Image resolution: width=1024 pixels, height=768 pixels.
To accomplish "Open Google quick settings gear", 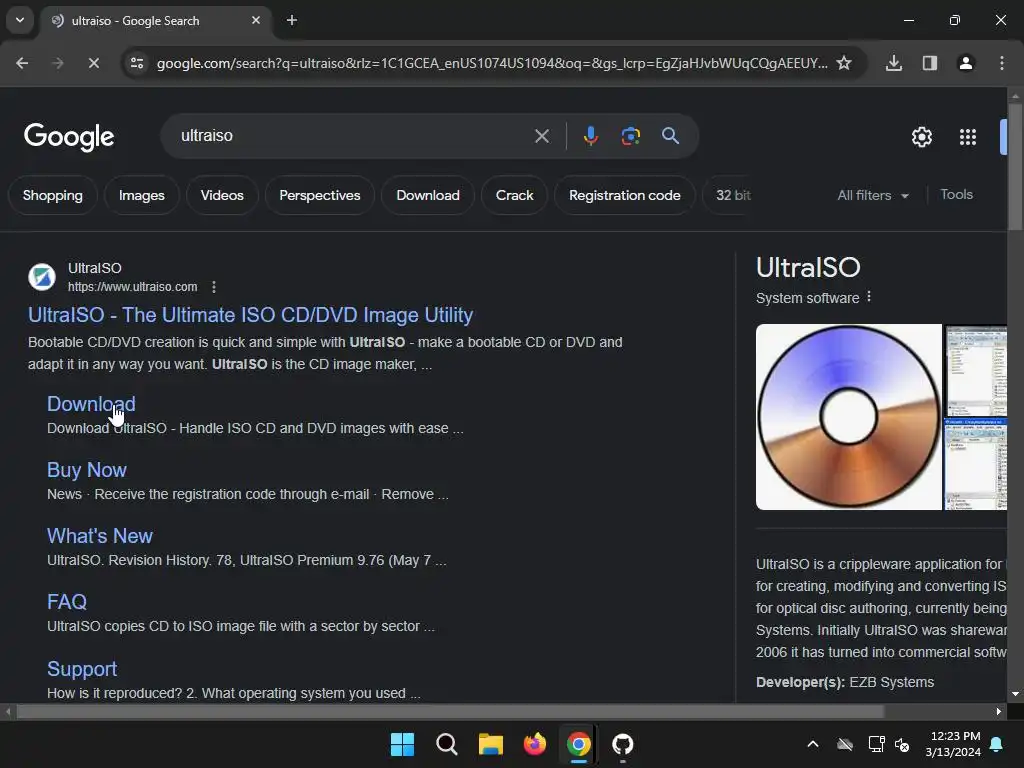I will click(921, 137).
